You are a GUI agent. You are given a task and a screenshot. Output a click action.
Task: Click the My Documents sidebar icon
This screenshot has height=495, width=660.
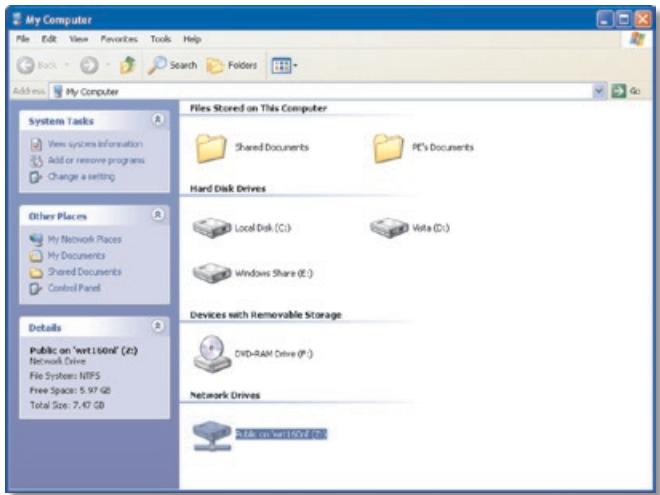pyautogui.click(x=36, y=256)
